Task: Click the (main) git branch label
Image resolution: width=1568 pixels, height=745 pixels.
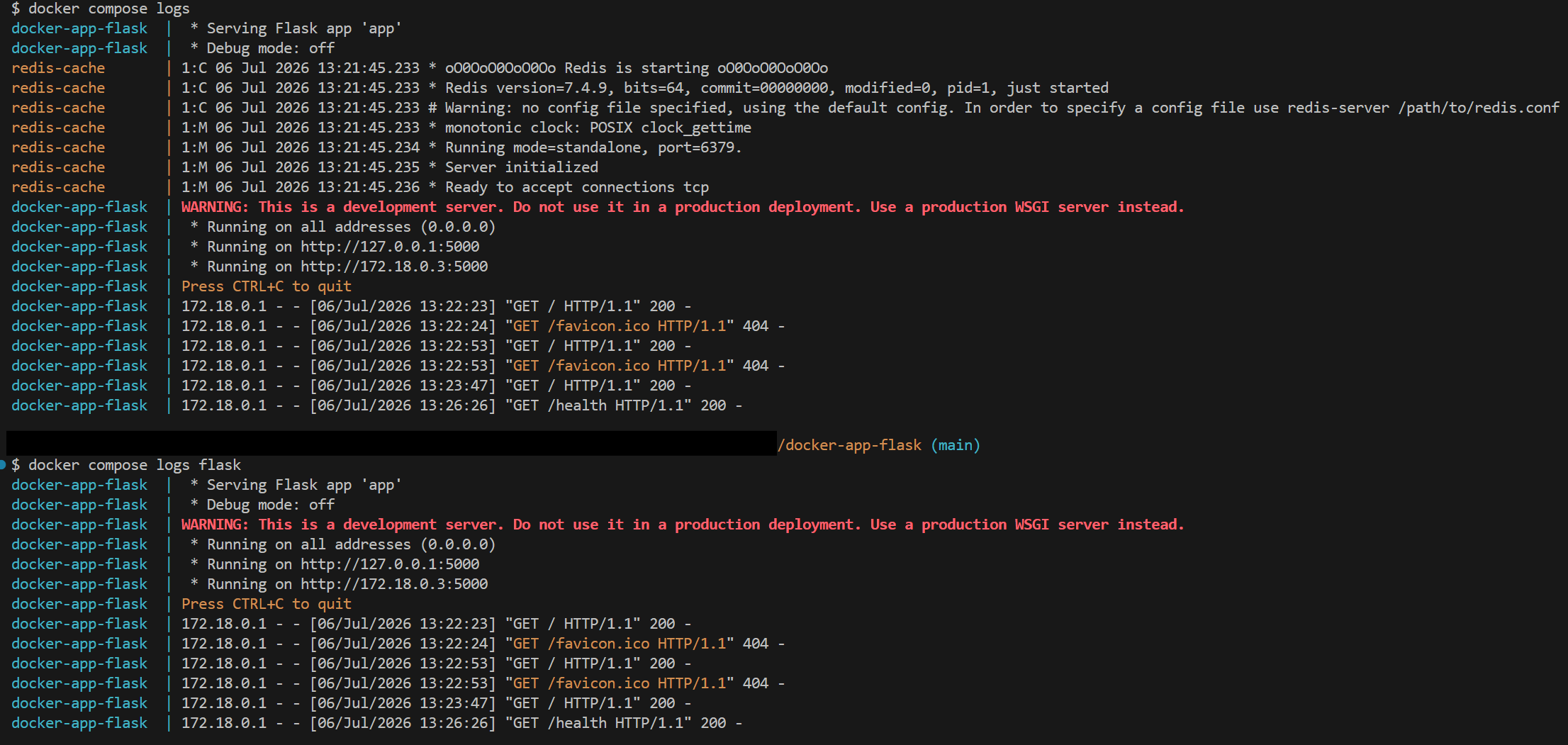Action: click(x=956, y=445)
